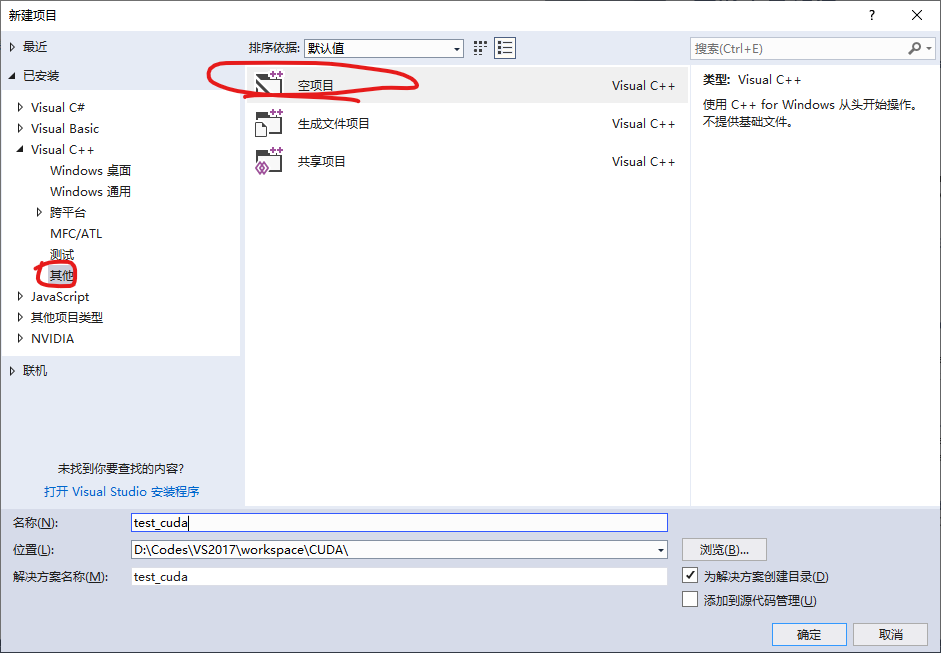This screenshot has width=941, height=653.
Task: Select the 共享项目 template icon
Action: 269,161
